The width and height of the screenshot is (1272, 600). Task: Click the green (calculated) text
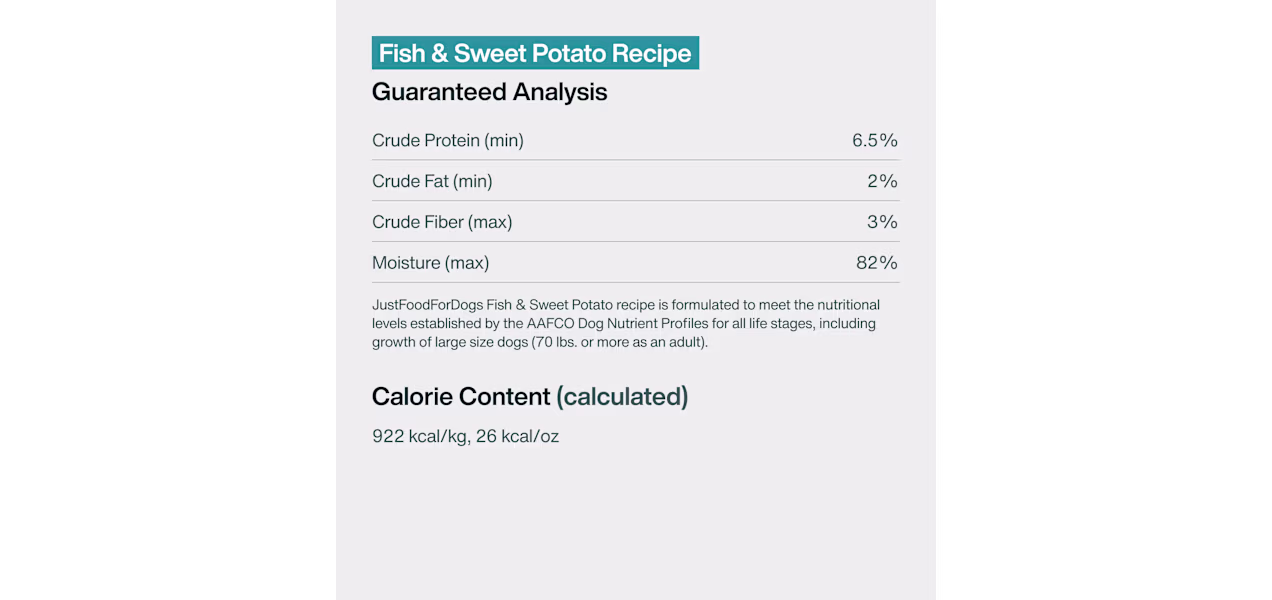tap(622, 397)
